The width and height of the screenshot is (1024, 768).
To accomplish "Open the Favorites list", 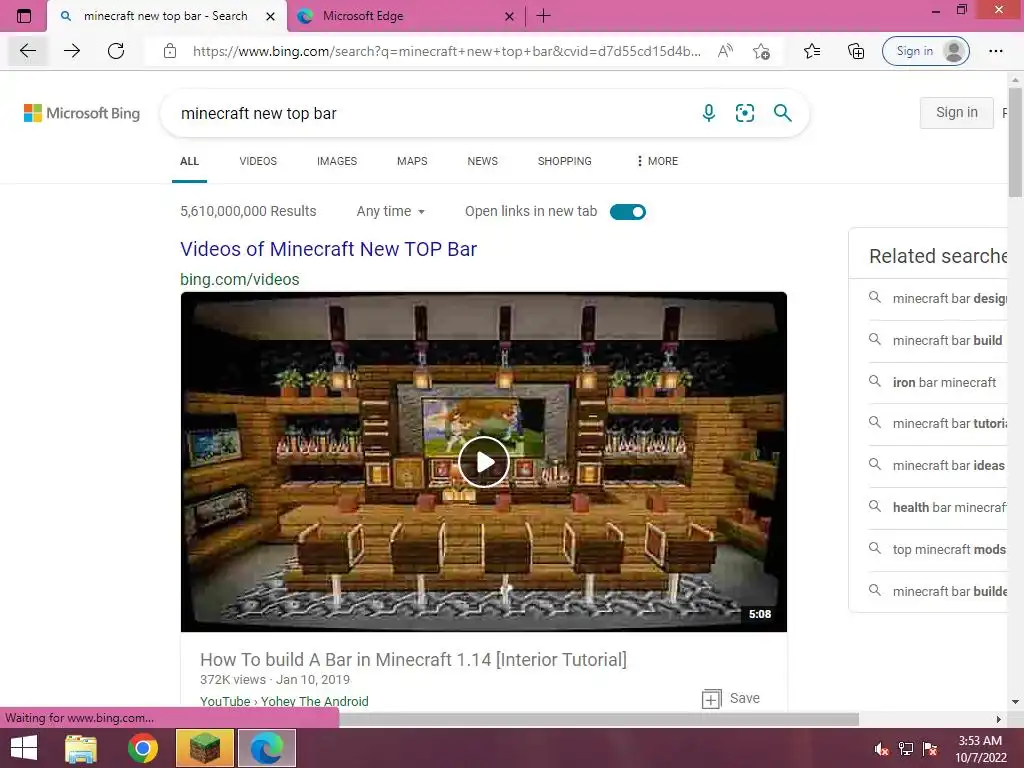I will coord(812,51).
